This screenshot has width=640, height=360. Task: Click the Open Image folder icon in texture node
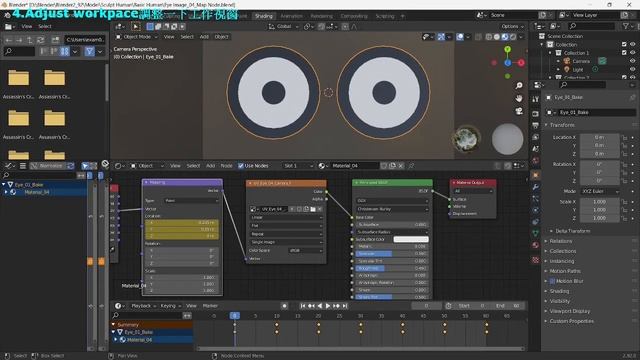pos(313,209)
